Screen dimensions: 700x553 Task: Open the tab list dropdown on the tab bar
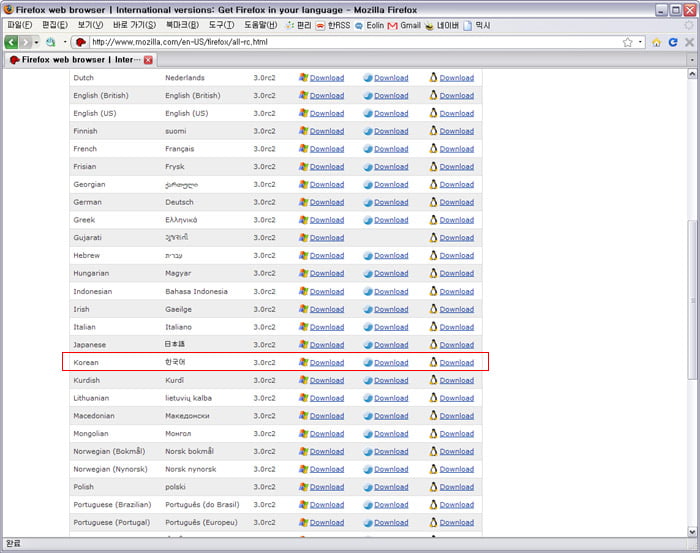pos(692,60)
